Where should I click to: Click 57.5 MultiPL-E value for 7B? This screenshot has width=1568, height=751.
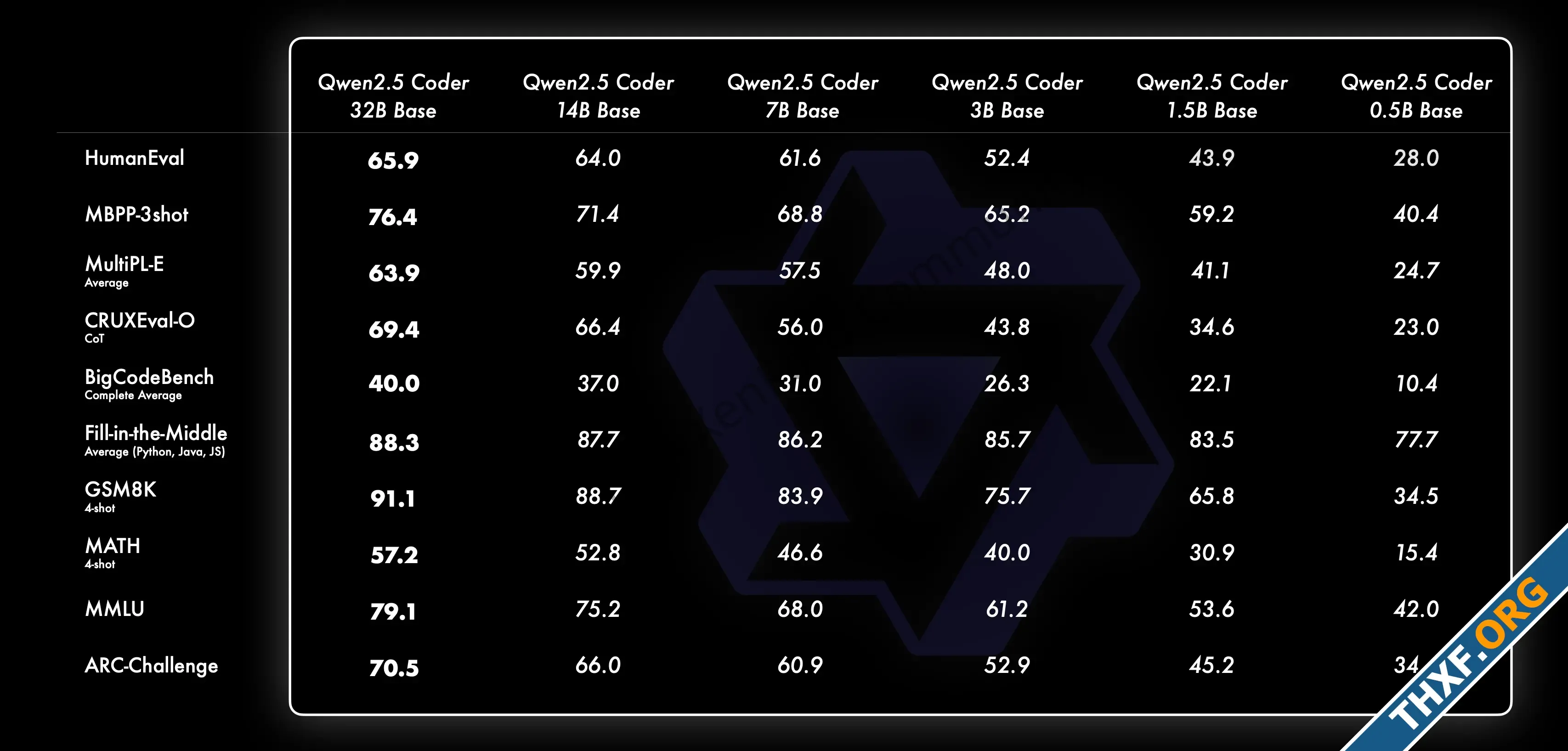800,271
